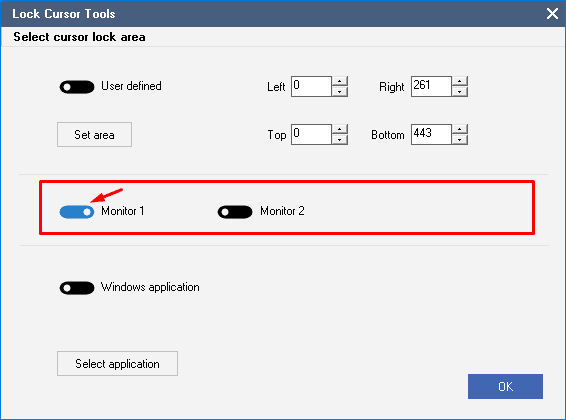Click into the Left coordinate field
The height and width of the screenshot is (420, 566).
[x=311, y=86]
